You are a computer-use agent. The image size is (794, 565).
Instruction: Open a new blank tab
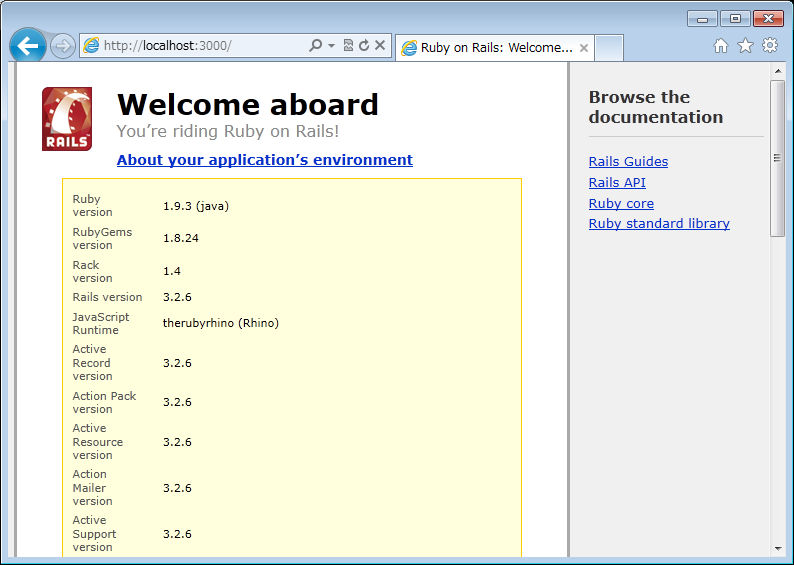(x=609, y=48)
